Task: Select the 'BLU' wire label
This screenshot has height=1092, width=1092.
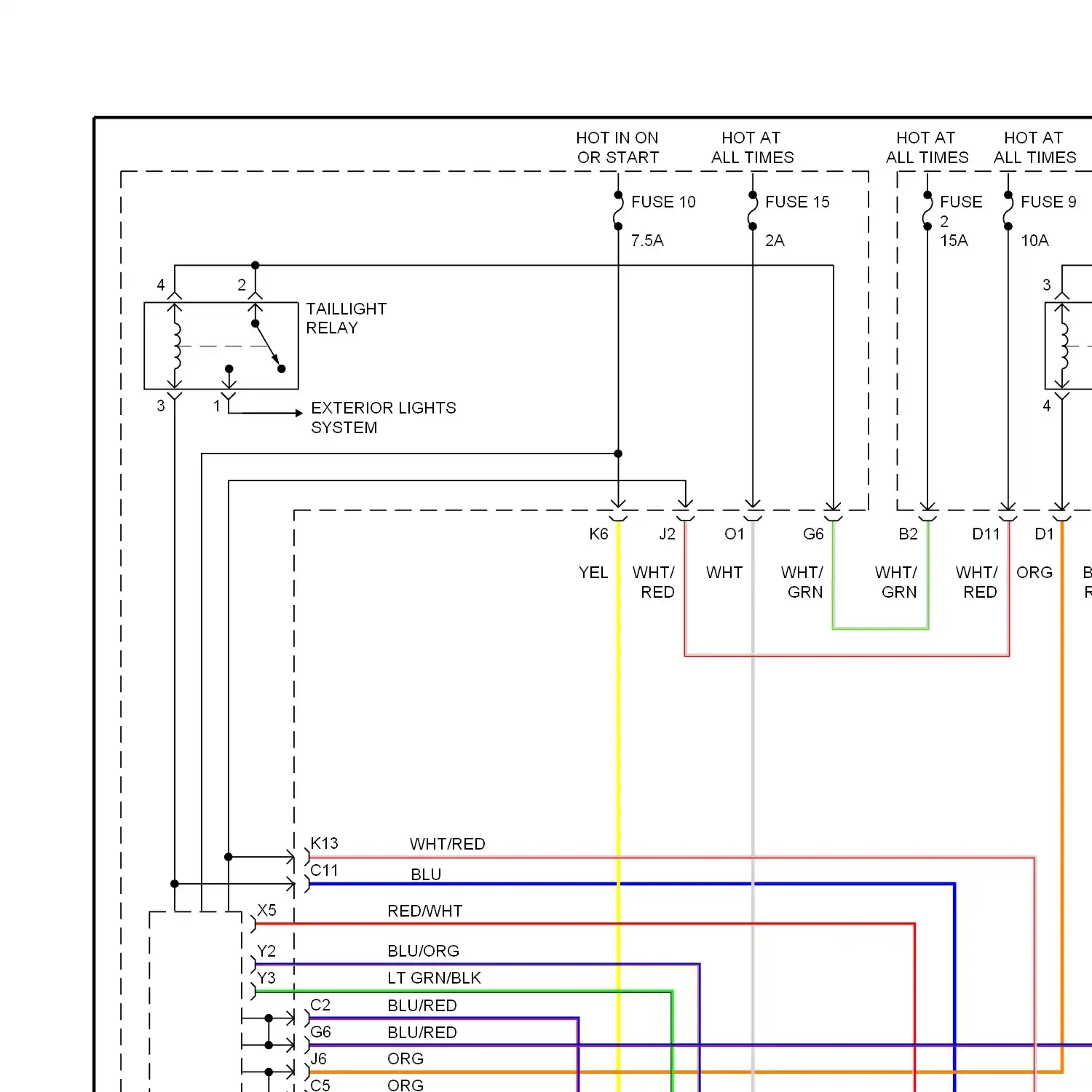Action: pyautogui.click(x=426, y=874)
